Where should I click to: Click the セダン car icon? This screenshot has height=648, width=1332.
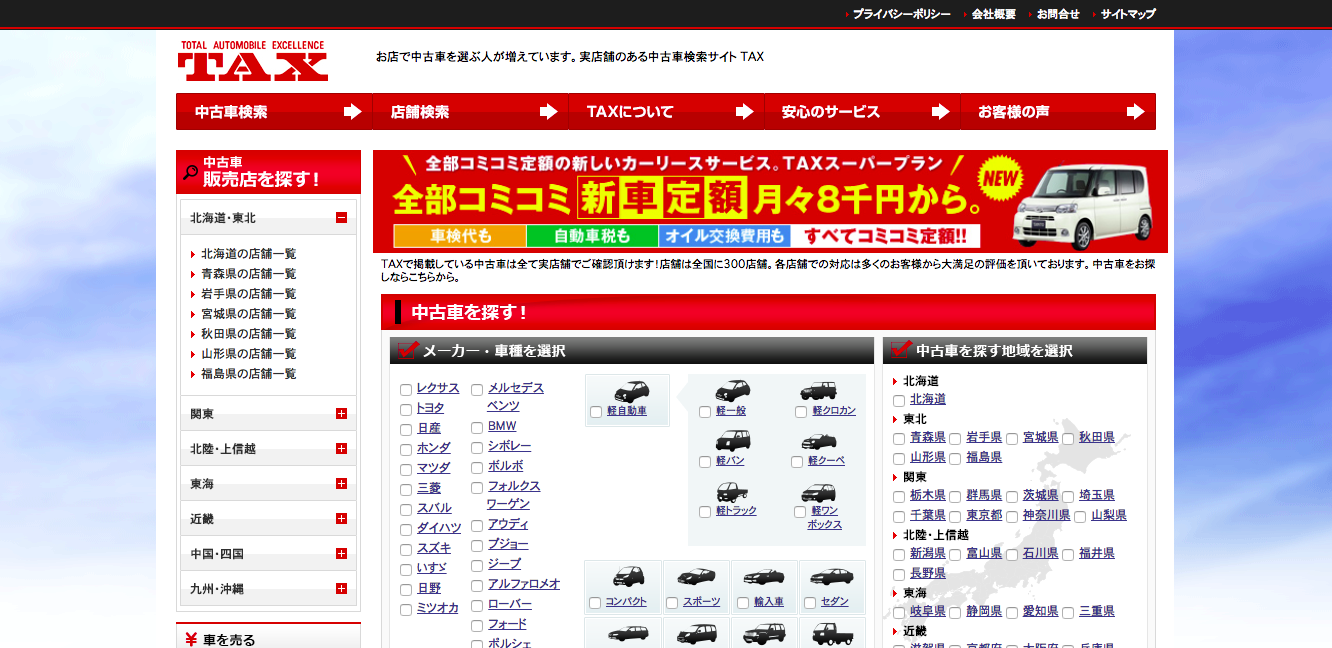click(831, 577)
